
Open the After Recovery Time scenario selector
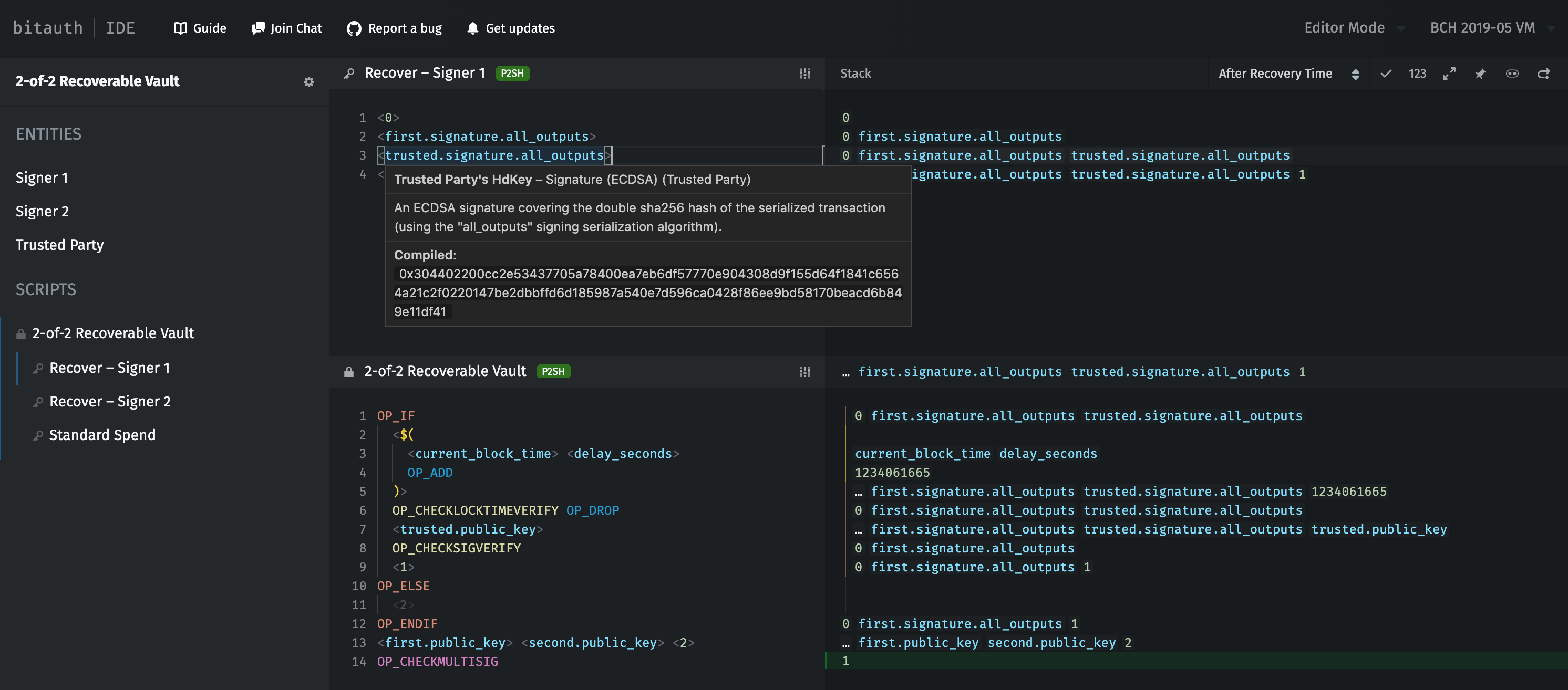pos(1276,73)
